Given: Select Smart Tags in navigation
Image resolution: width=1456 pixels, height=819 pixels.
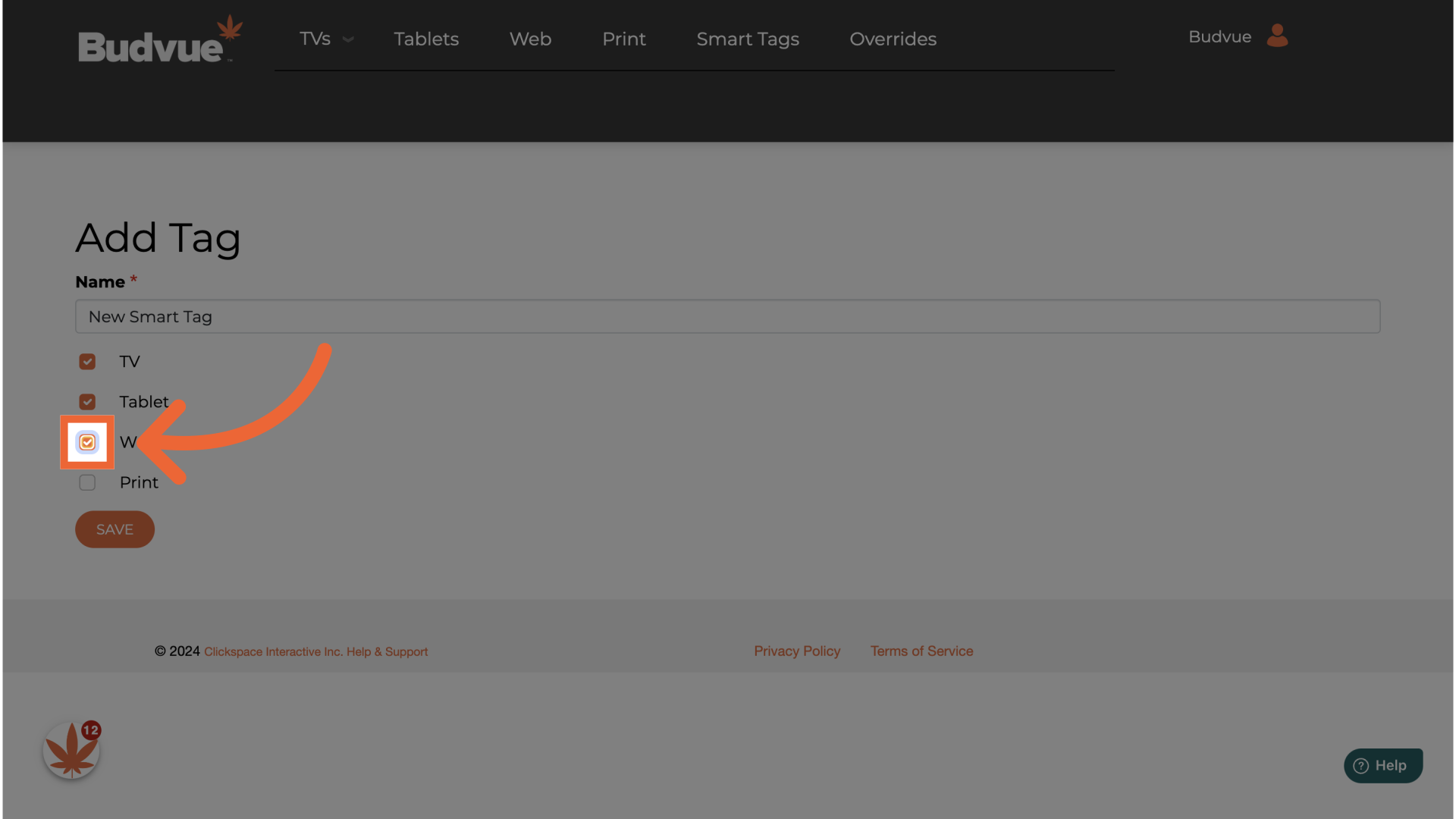Looking at the screenshot, I should pyautogui.click(x=747, y=39).
